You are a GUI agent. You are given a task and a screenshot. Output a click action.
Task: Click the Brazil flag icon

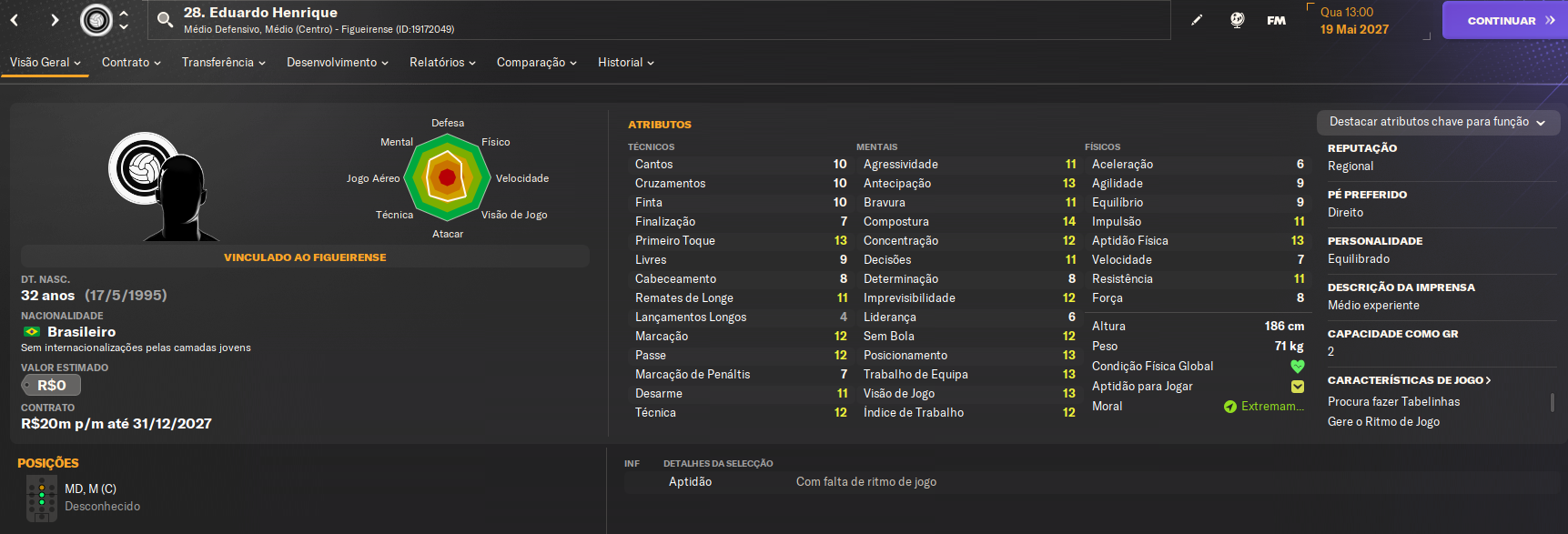click(x=32, y=332)
